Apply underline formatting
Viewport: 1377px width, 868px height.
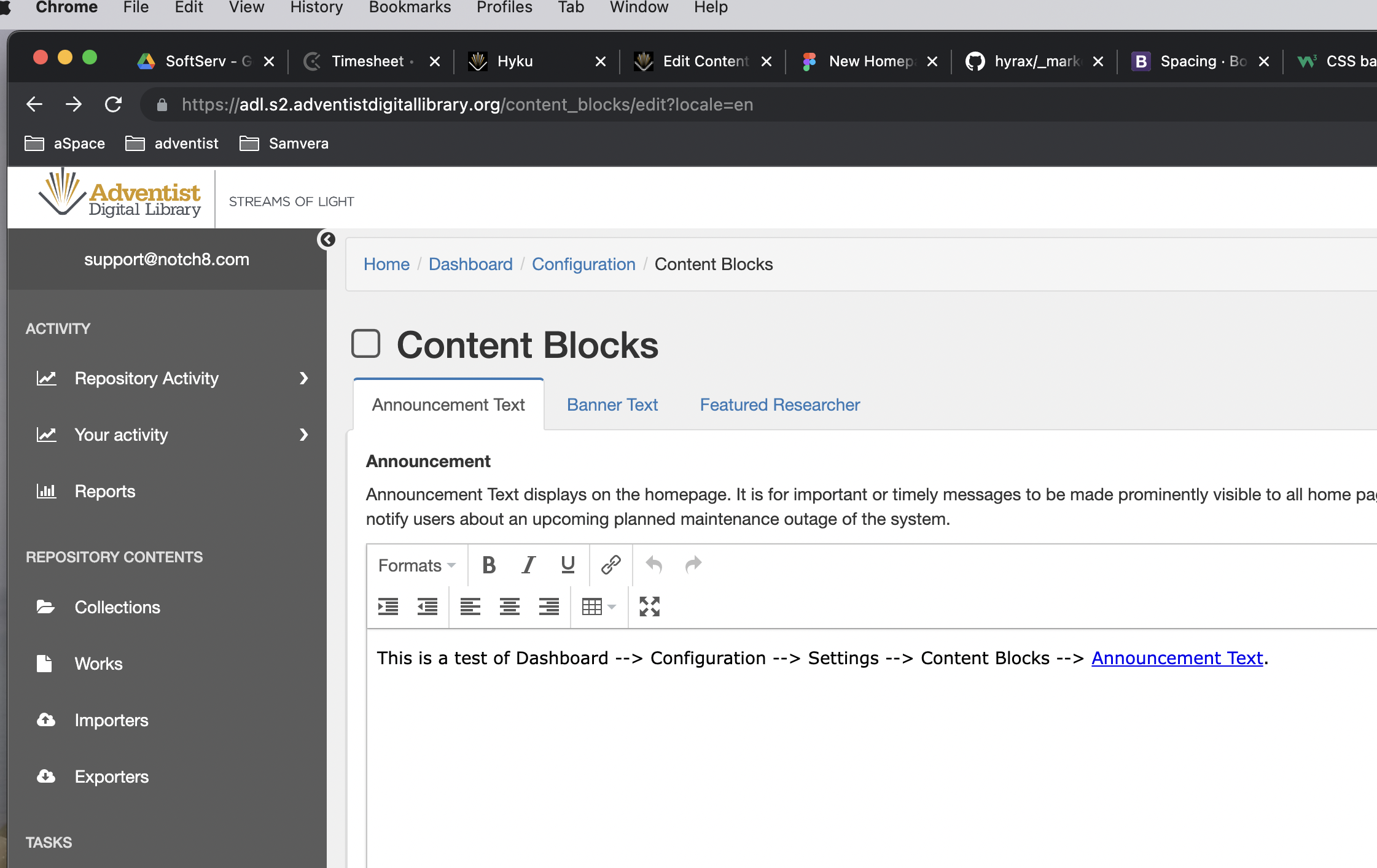point(567,565)
